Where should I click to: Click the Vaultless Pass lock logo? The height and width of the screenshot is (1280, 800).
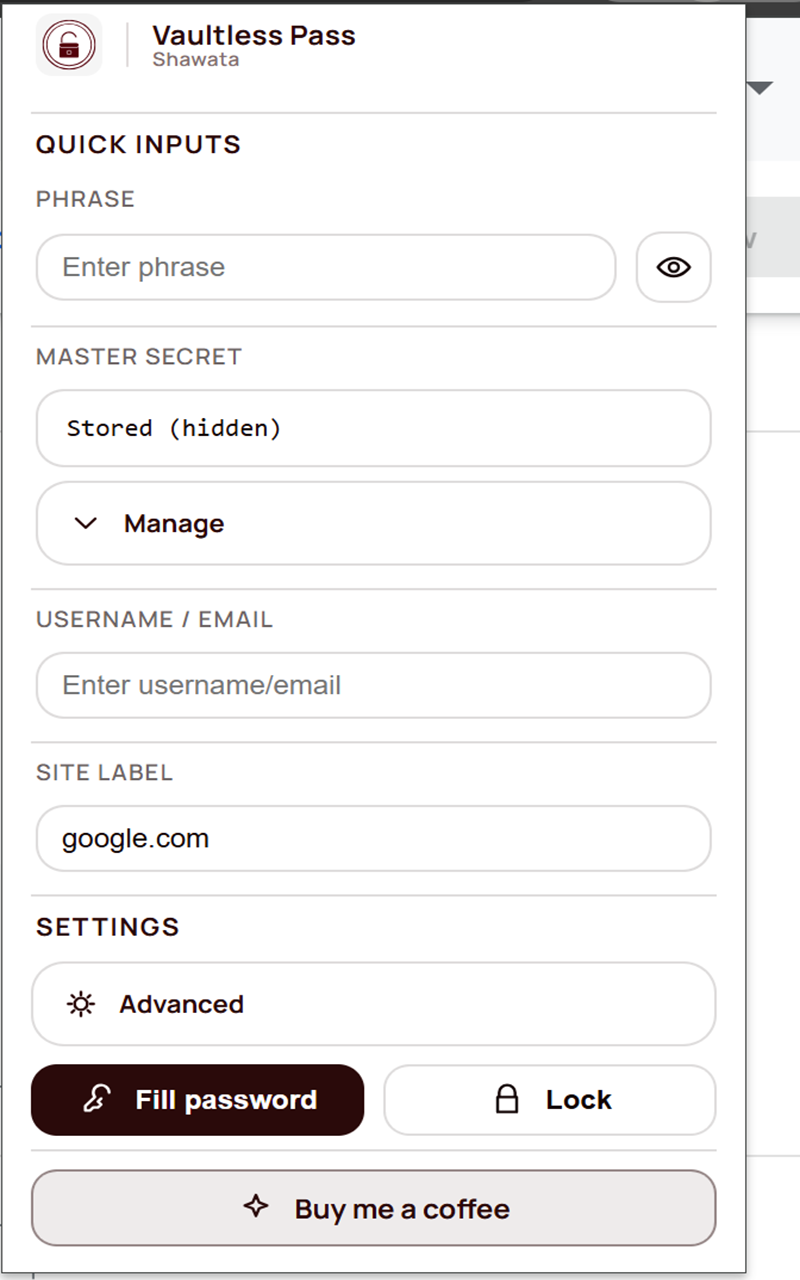[68, 44]
